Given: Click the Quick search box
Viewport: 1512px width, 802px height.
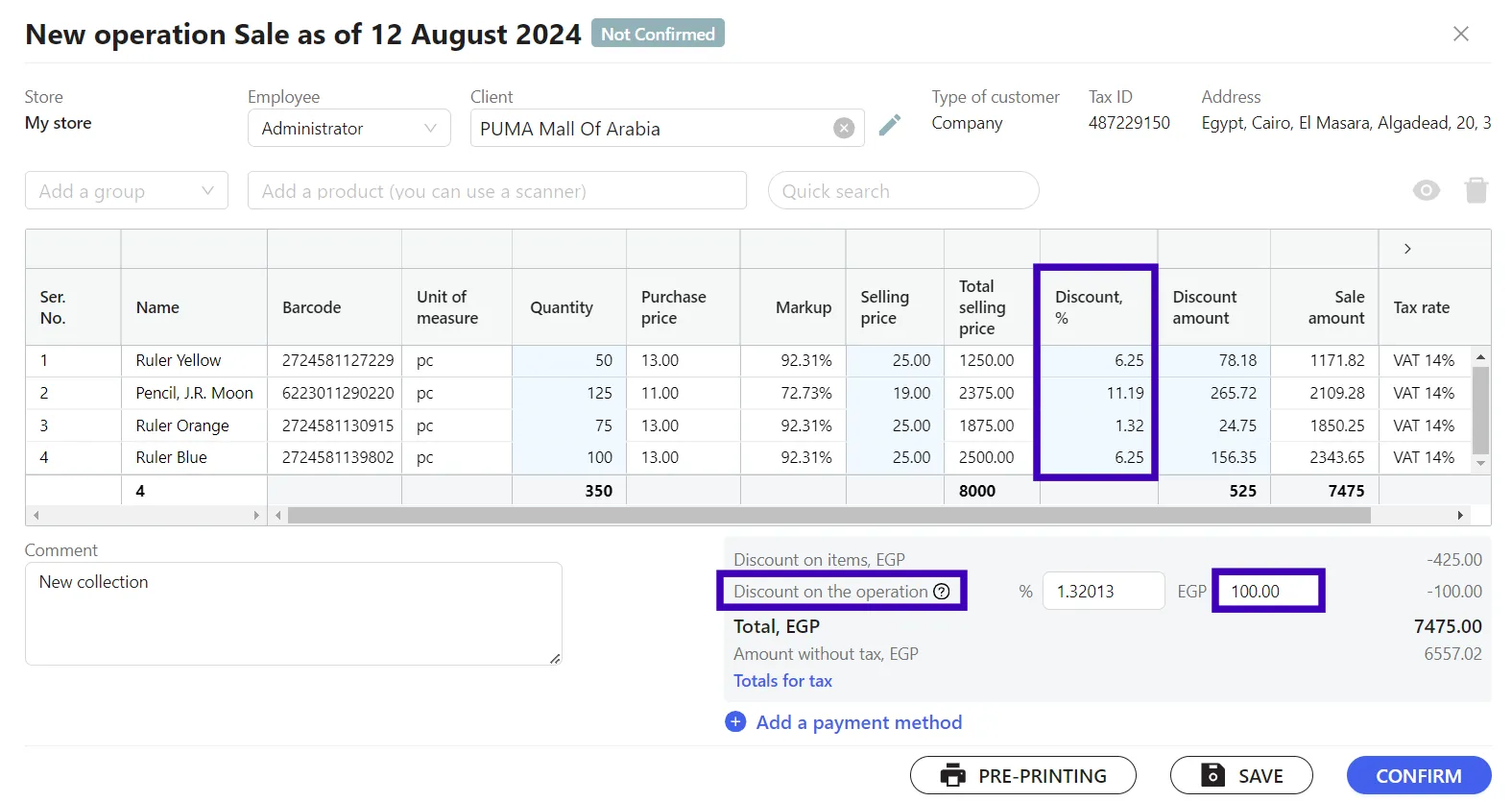Looking at the screenshot, I should point(903,190).
